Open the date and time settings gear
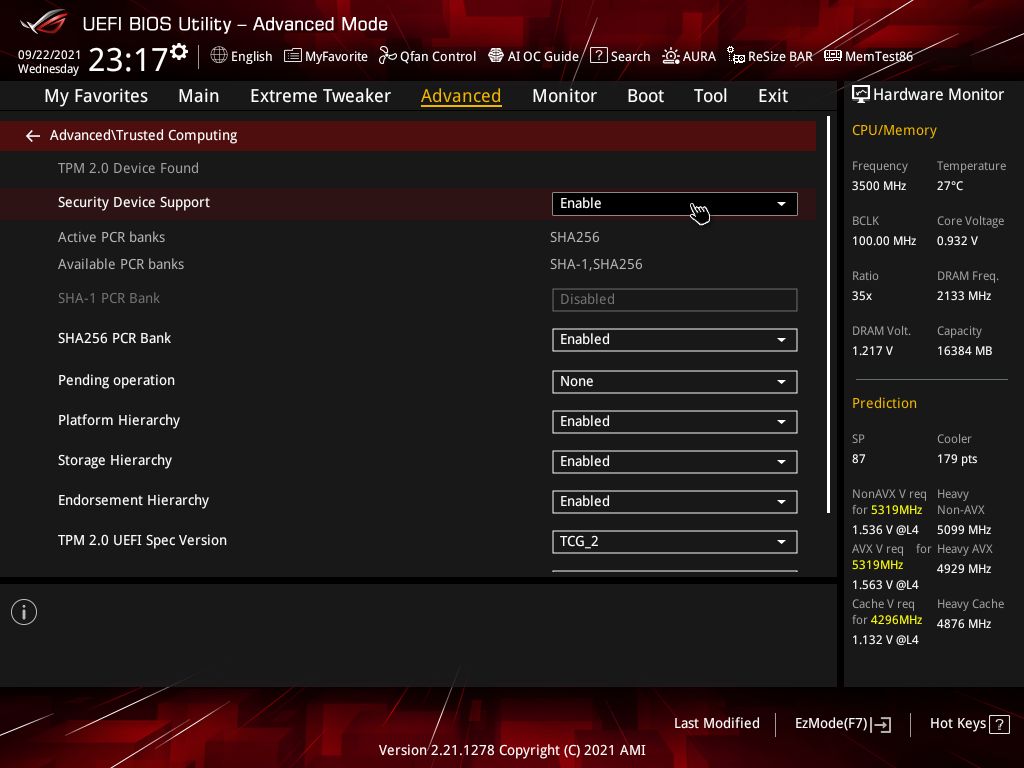Image resolution: width=1024 pixels, height=768 pixels. click(179, 52)
